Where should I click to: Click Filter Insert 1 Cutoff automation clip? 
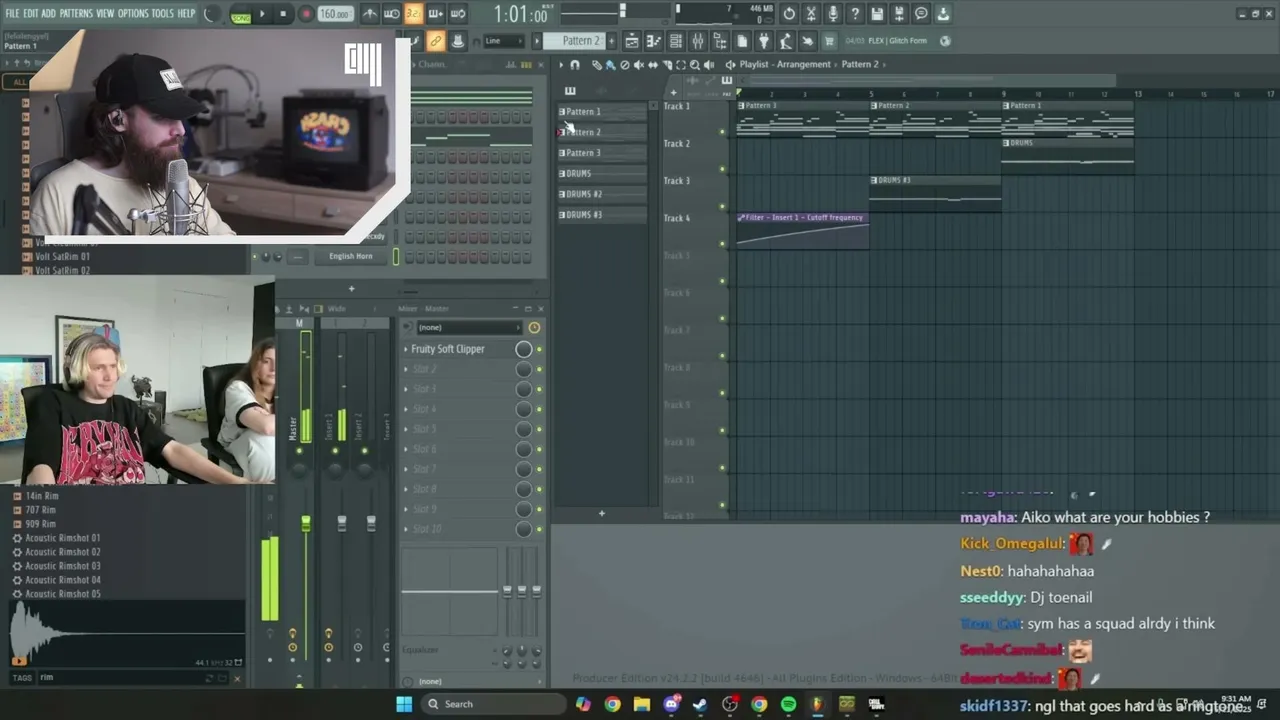tap(803, 230)
